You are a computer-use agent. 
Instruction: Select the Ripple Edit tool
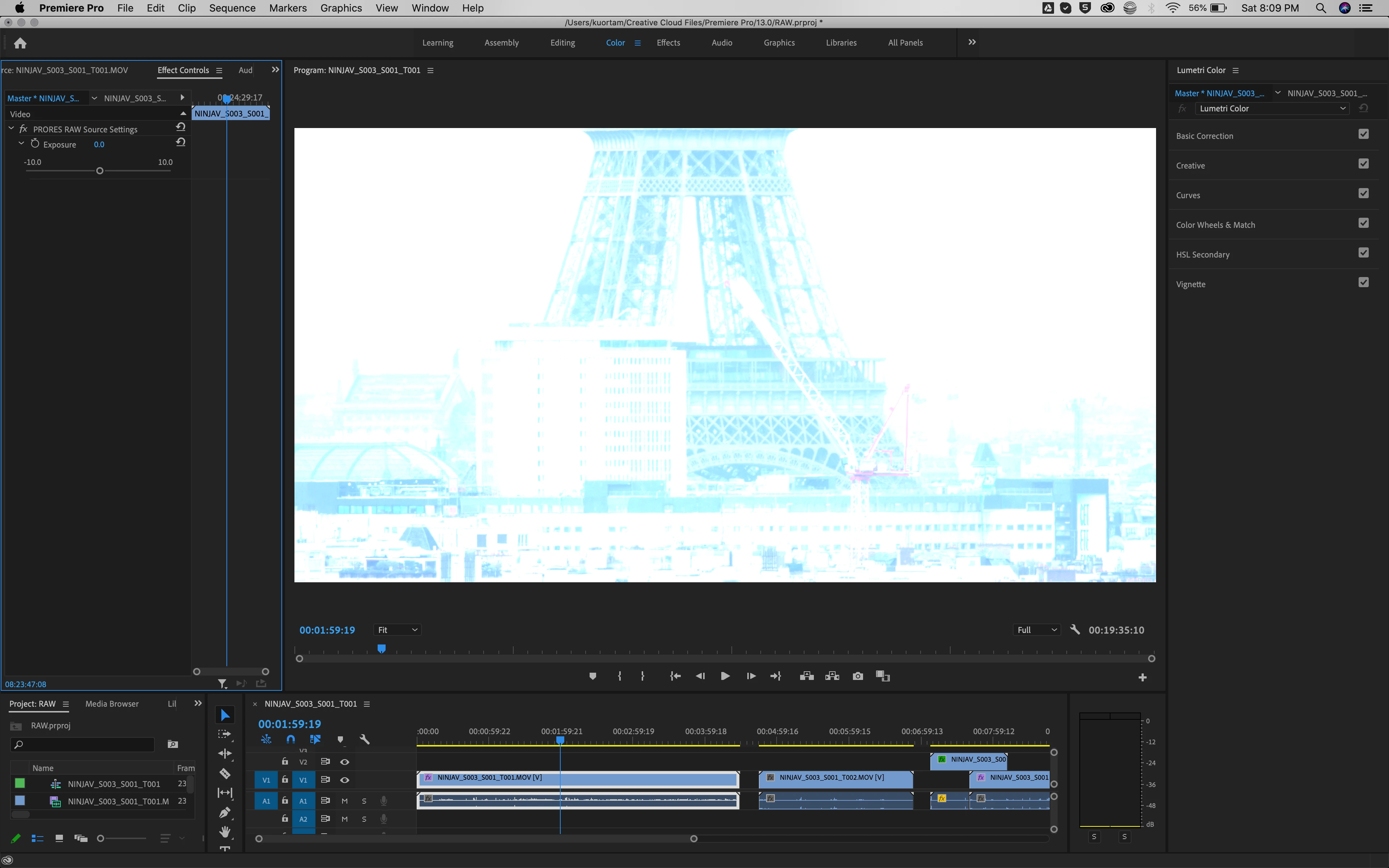(x=225, y=754)
